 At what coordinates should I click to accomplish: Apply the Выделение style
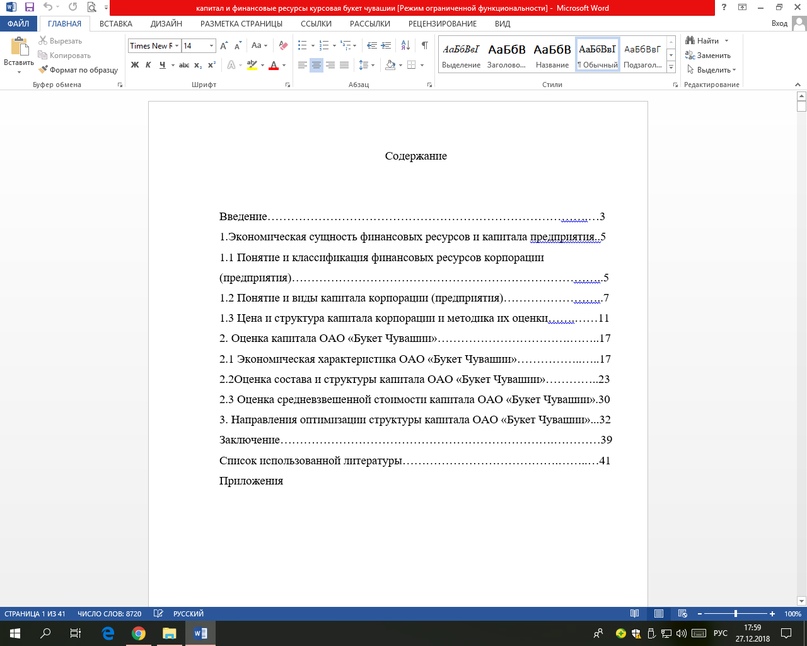click(461, 55)
